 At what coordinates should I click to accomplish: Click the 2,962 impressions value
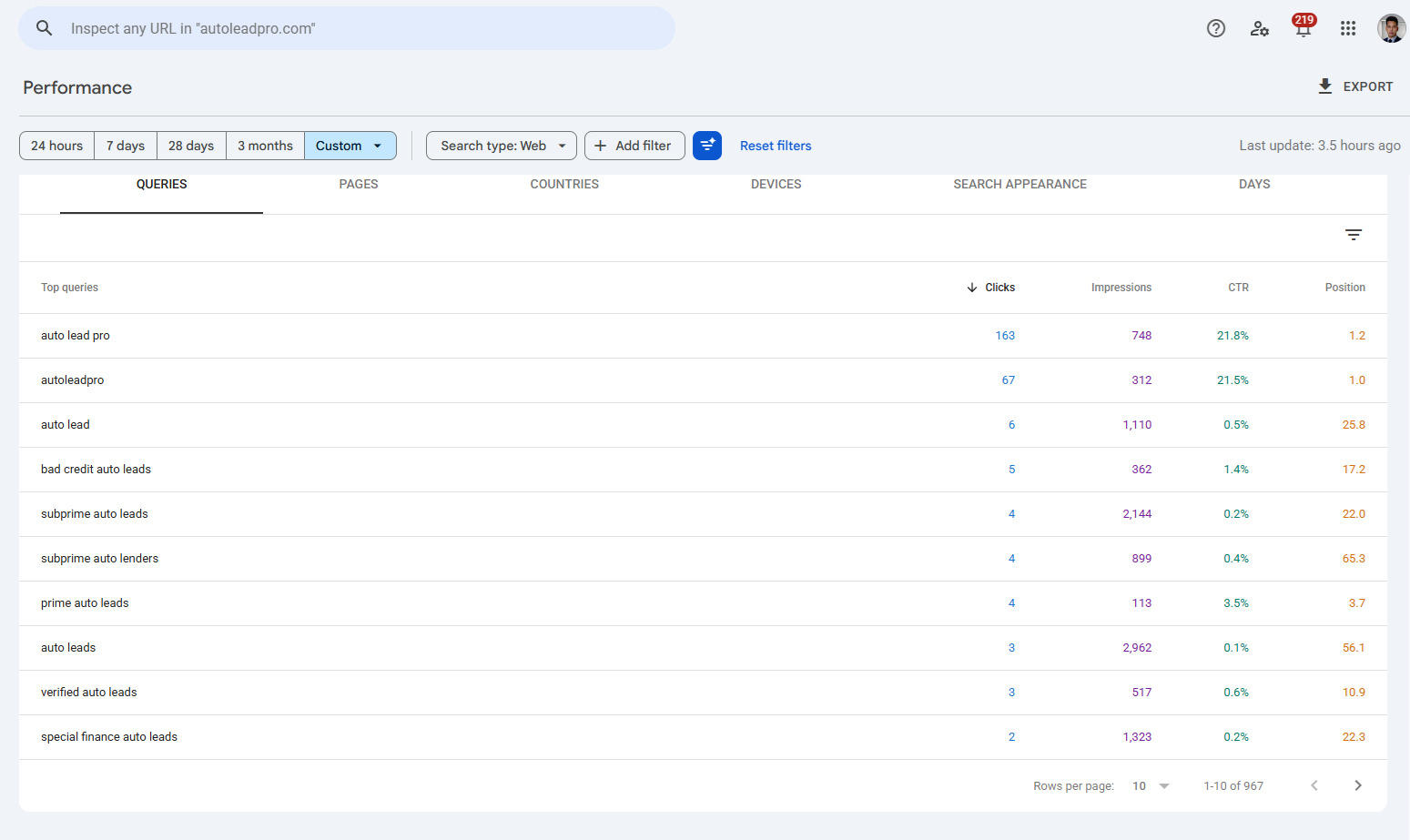(1137, 648)
